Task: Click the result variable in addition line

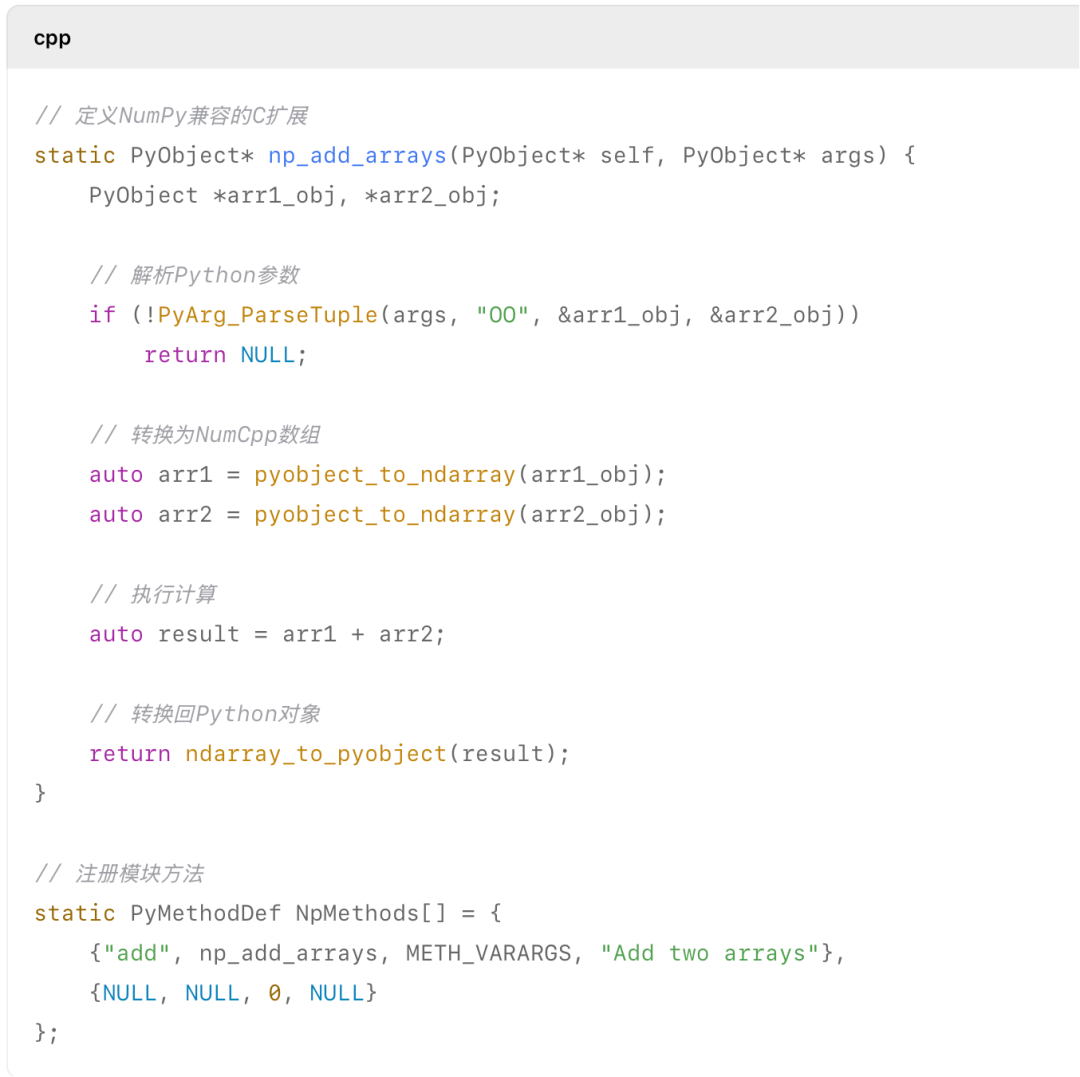Action: point(198,634)
